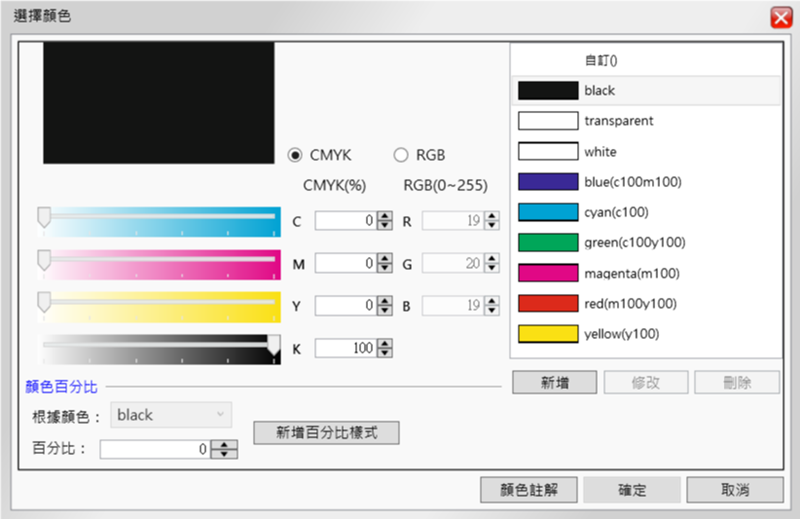Click the 新增 button
The width and height of the screenshot is (800, 519).
[x=555, y=382]
